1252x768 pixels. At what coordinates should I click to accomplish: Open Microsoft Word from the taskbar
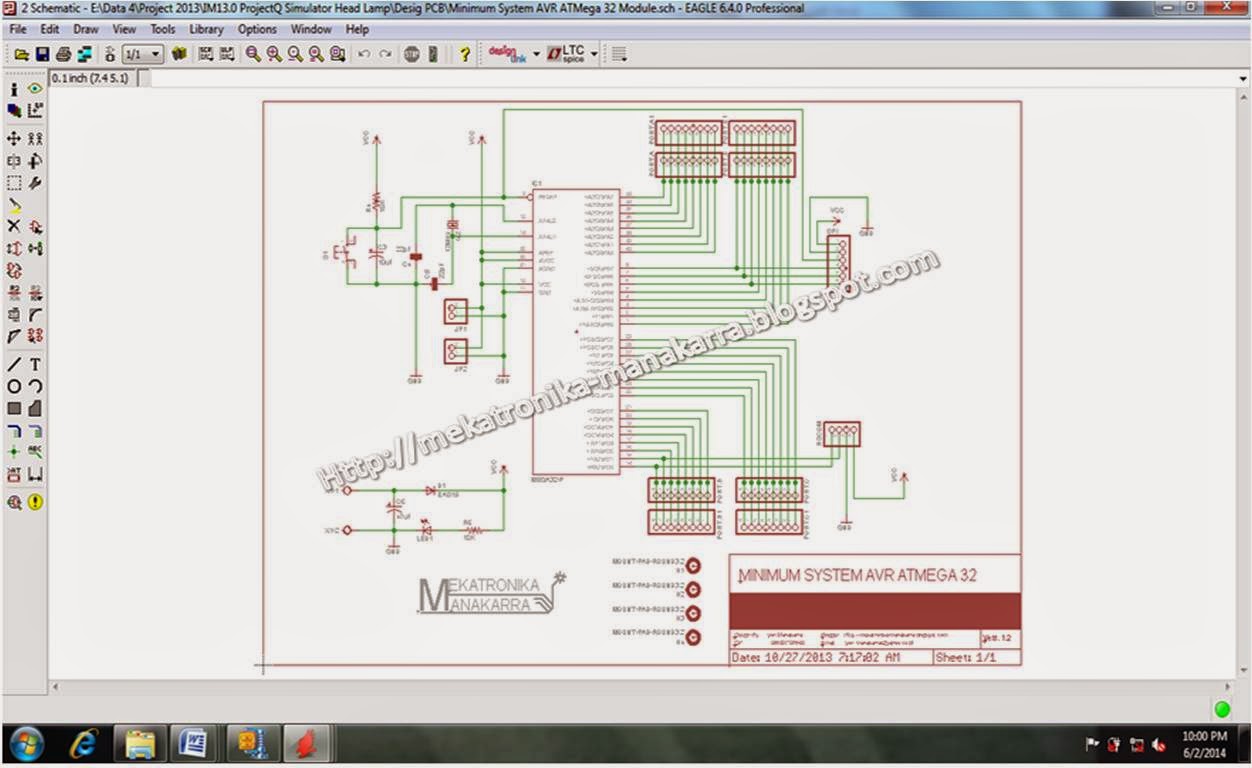pyautogui.click(x=192, y=744)
